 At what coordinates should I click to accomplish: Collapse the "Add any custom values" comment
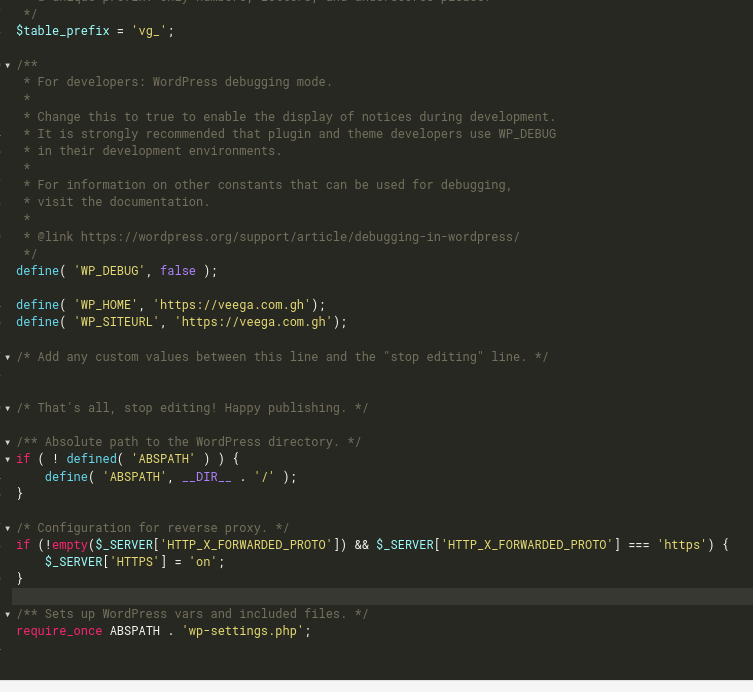click(8, 357)
